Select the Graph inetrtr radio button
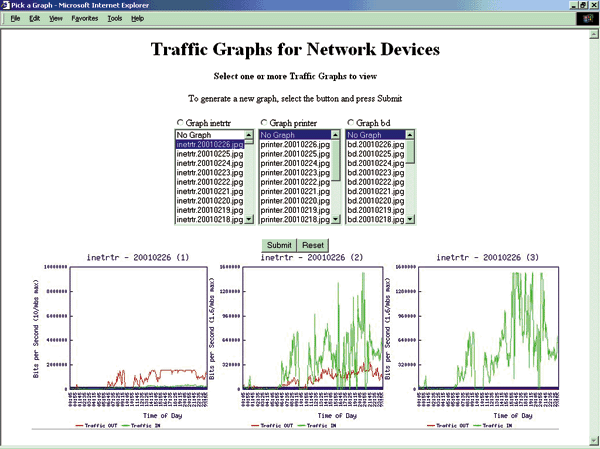 [x=179, y=123]
